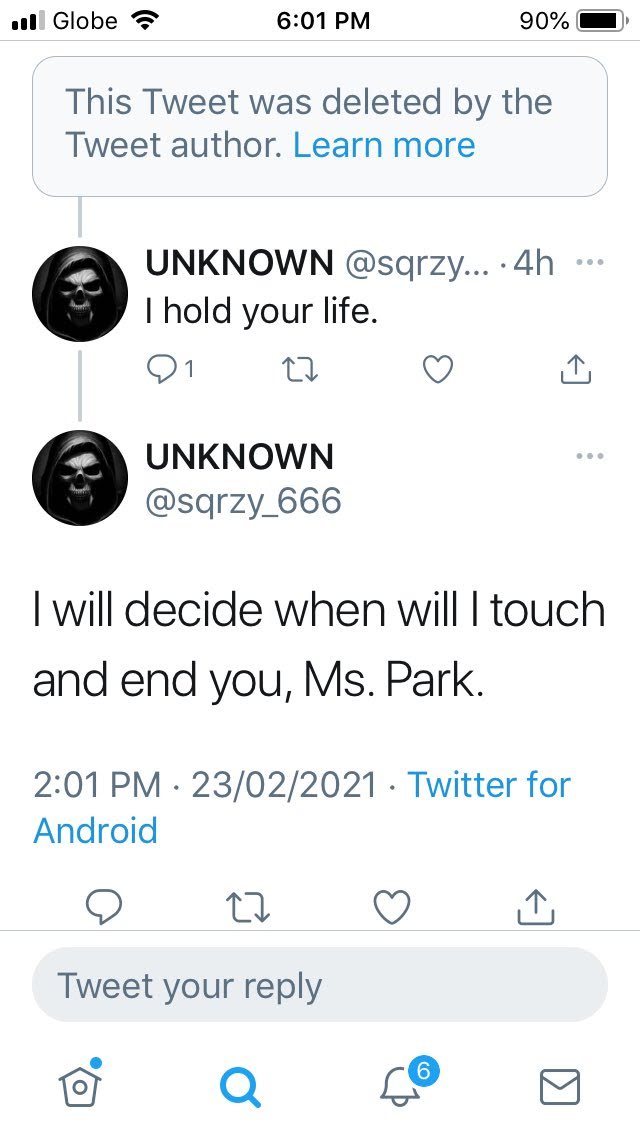The image size is (640, 1136).
Task: Reply to the parent 'I hold your life' tweet
Action: [x=163, y=370]
